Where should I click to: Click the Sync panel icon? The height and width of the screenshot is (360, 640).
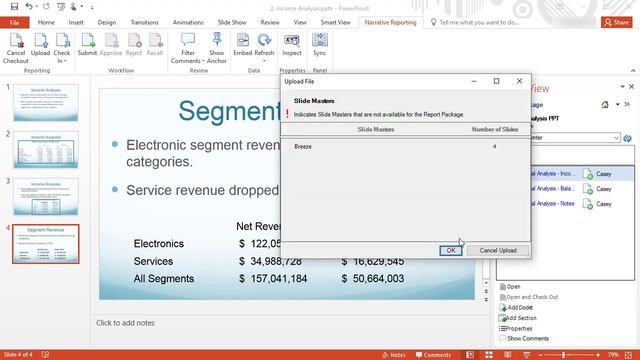tap(320, 45)
